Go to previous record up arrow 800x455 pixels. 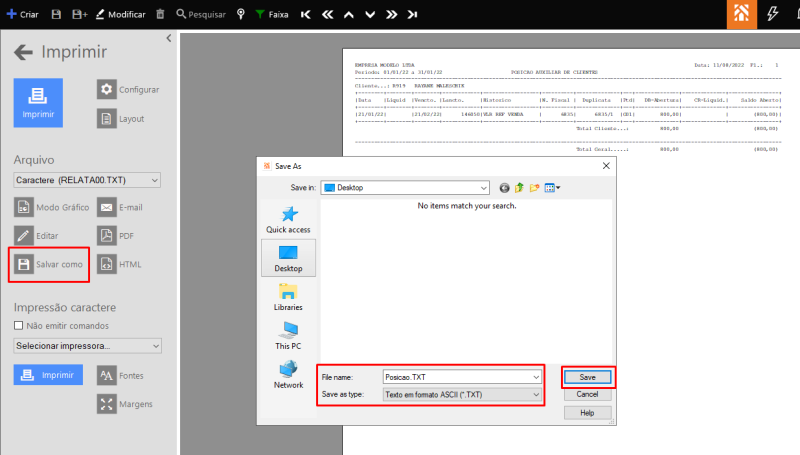coord(349,14)
